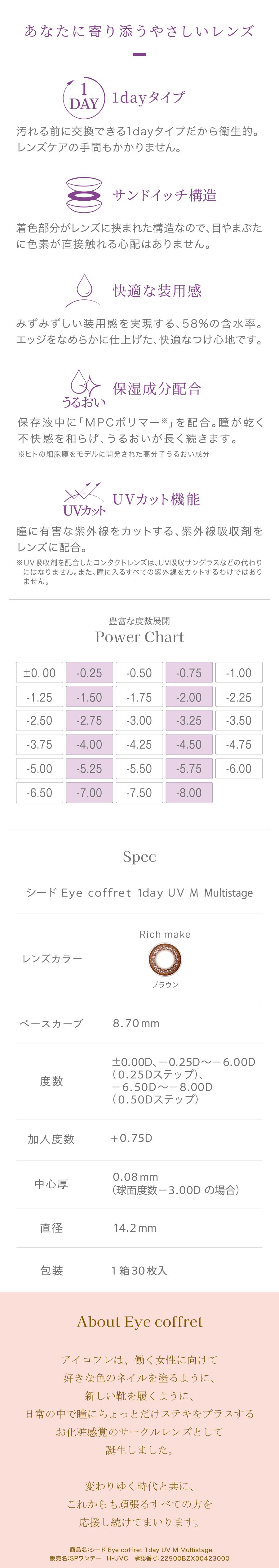Click the サンドイッチ構造 heading text
279x1568 pixels.
pos(165,195)
